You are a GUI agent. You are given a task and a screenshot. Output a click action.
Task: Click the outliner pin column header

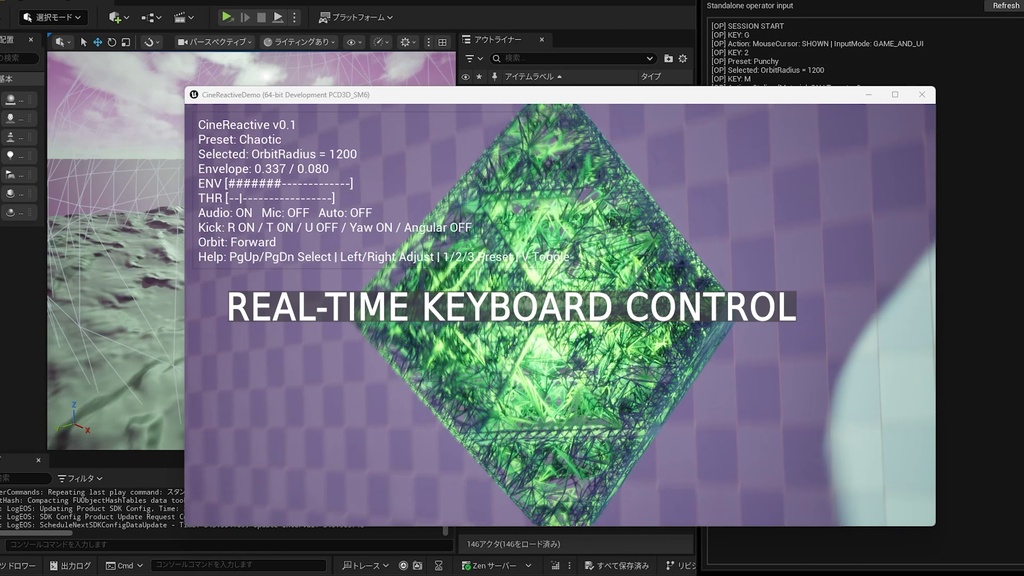coord(494,76)
